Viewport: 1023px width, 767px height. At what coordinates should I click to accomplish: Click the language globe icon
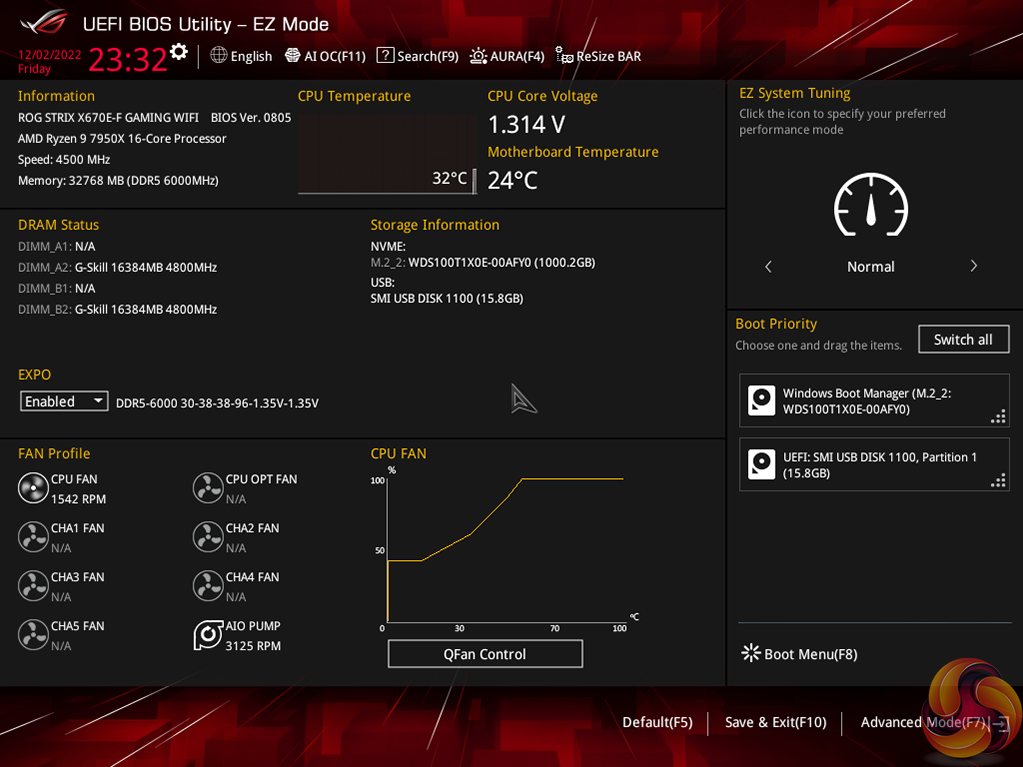(x=219, y=55)
